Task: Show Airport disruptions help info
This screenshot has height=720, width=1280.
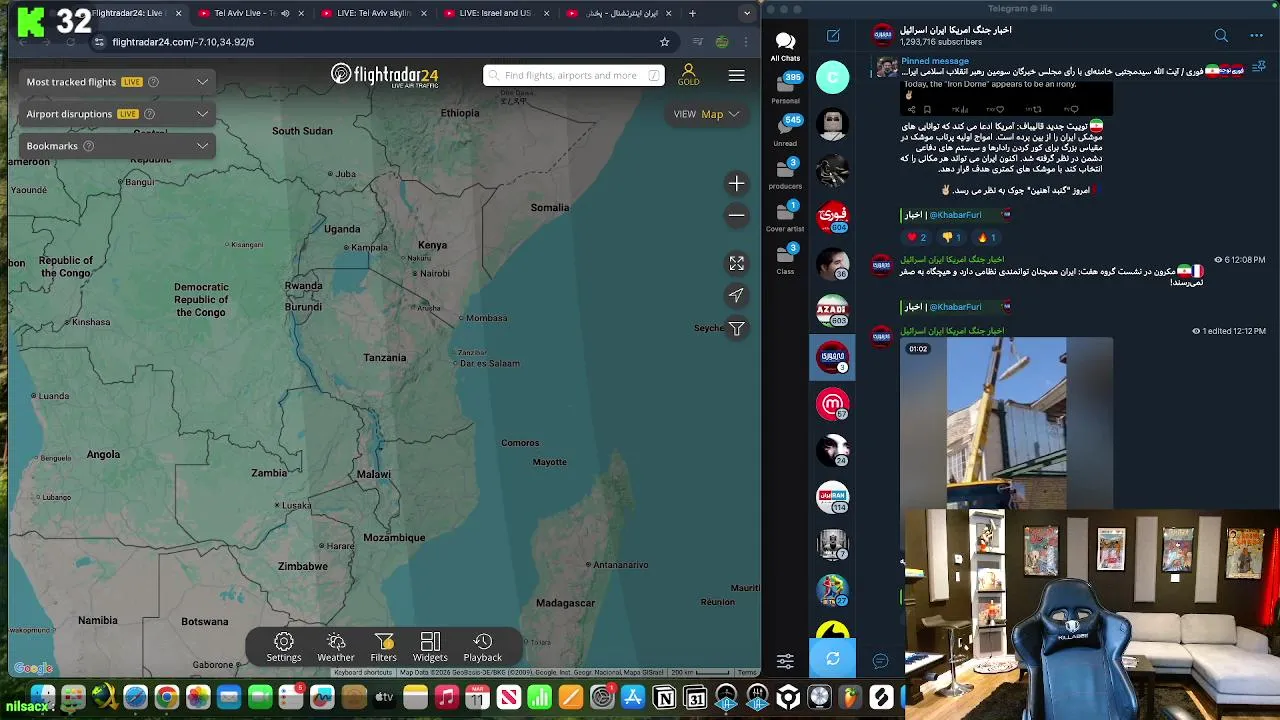Action: coord(149,114)
